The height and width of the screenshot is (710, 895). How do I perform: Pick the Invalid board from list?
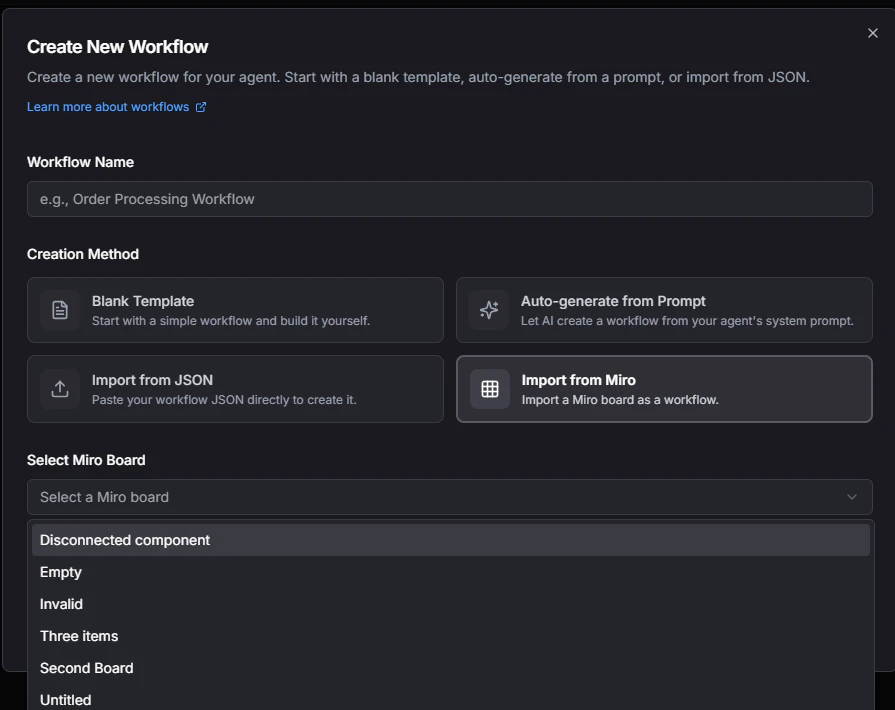pos(62,604)
